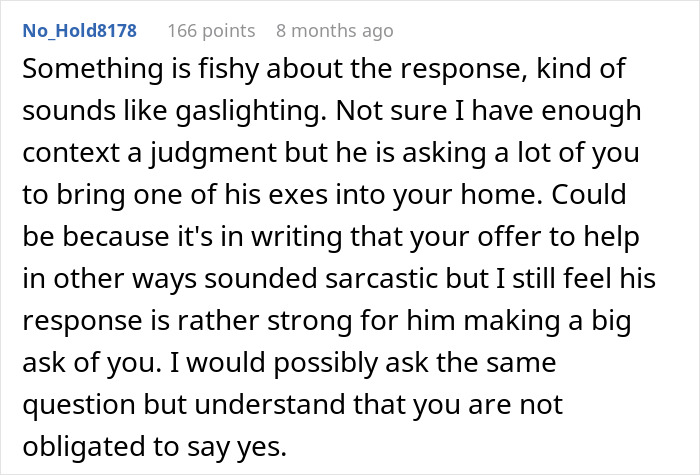Click the word 'writing' in the comment
The width and height of the screenshot is (700, 475).
pyautogui.click(x=296, y=238)
